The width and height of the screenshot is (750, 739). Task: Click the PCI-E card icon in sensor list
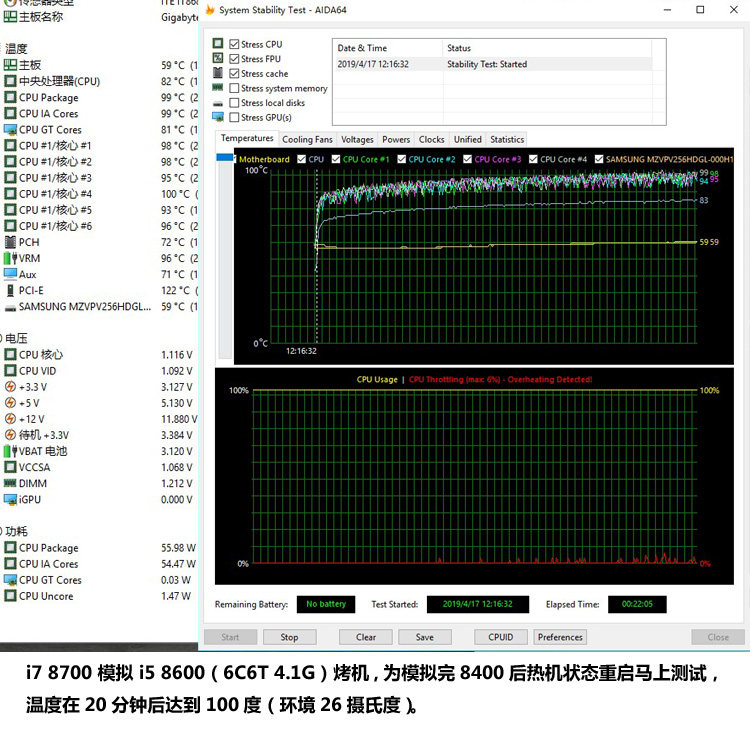coord(10,290)
